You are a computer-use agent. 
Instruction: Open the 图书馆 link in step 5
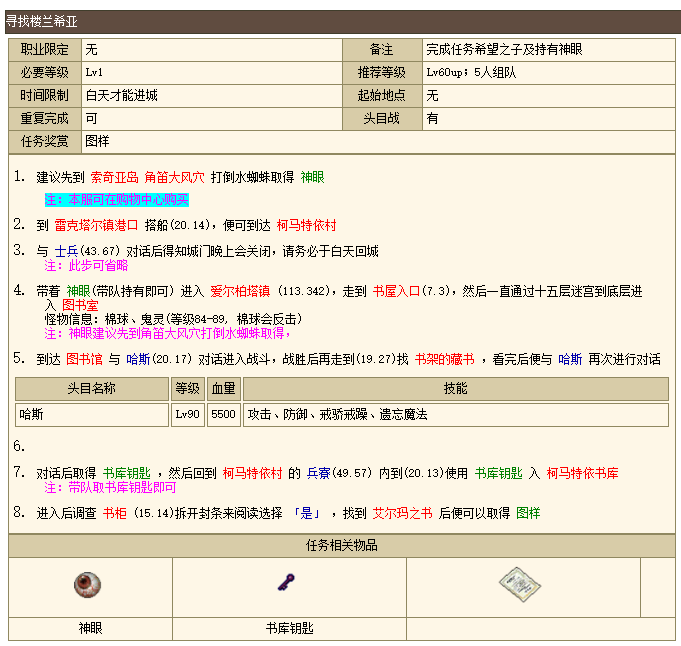click(x=84, y=359)
